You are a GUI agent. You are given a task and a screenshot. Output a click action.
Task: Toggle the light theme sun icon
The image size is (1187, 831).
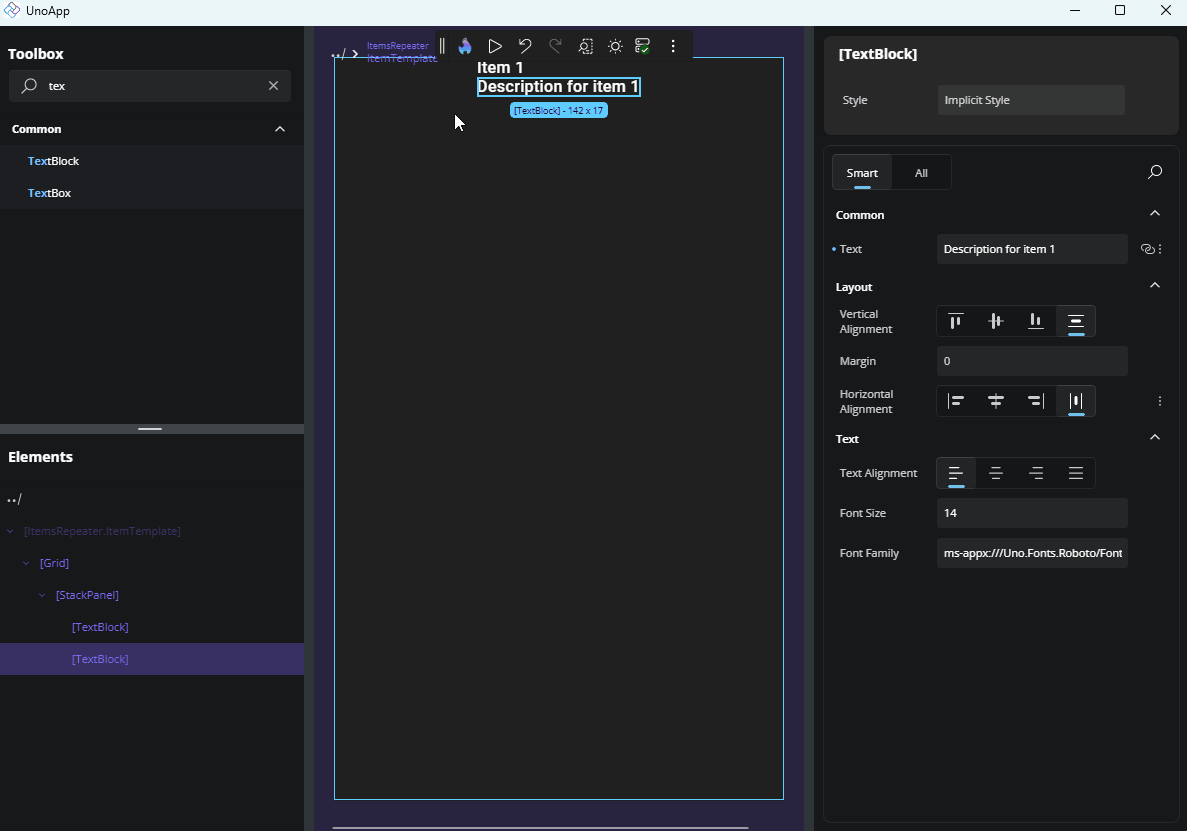pos(614,45)
